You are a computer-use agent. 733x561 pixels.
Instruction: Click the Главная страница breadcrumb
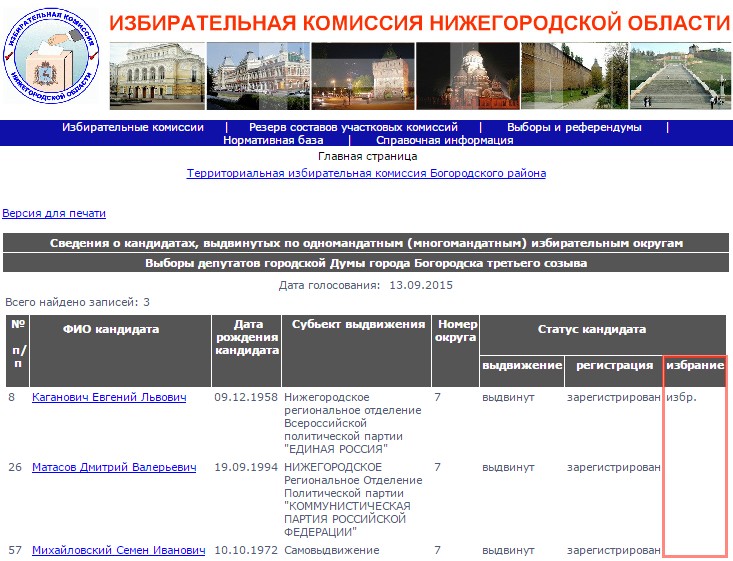tap(367, 156)
